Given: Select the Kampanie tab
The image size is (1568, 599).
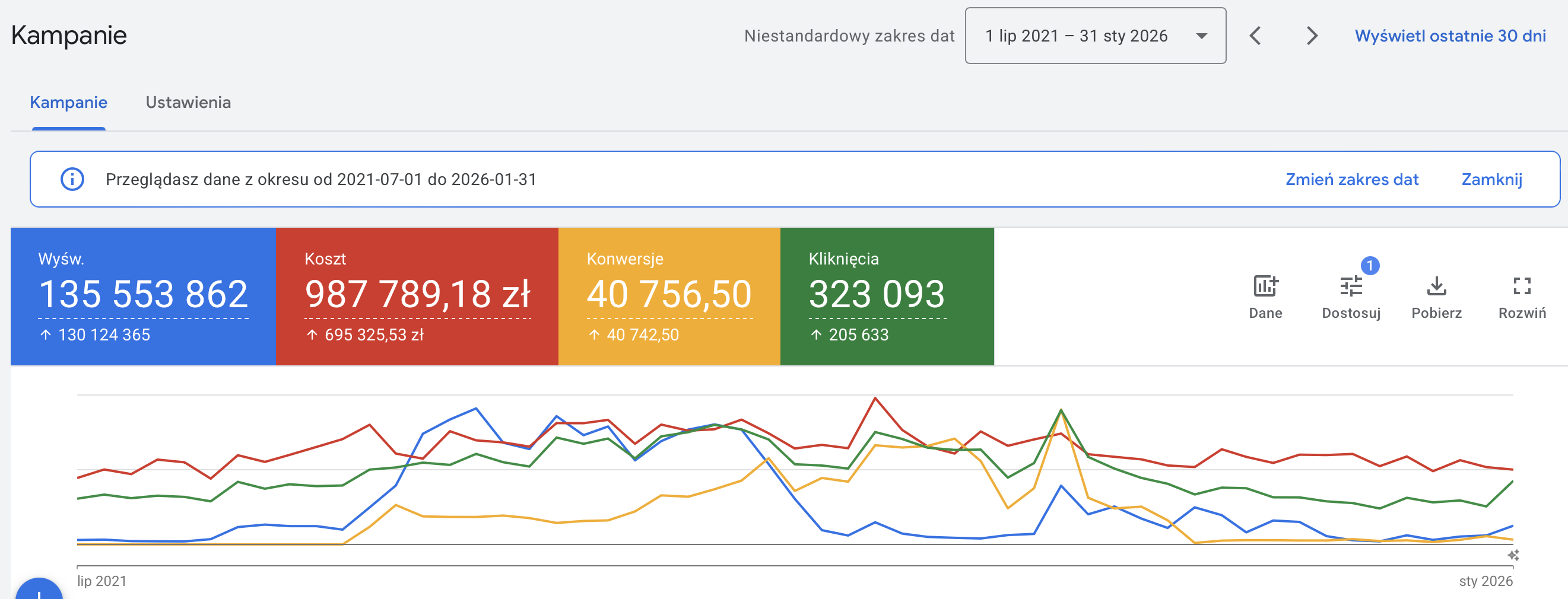Looking at the screenshot, I should [69, 102].
